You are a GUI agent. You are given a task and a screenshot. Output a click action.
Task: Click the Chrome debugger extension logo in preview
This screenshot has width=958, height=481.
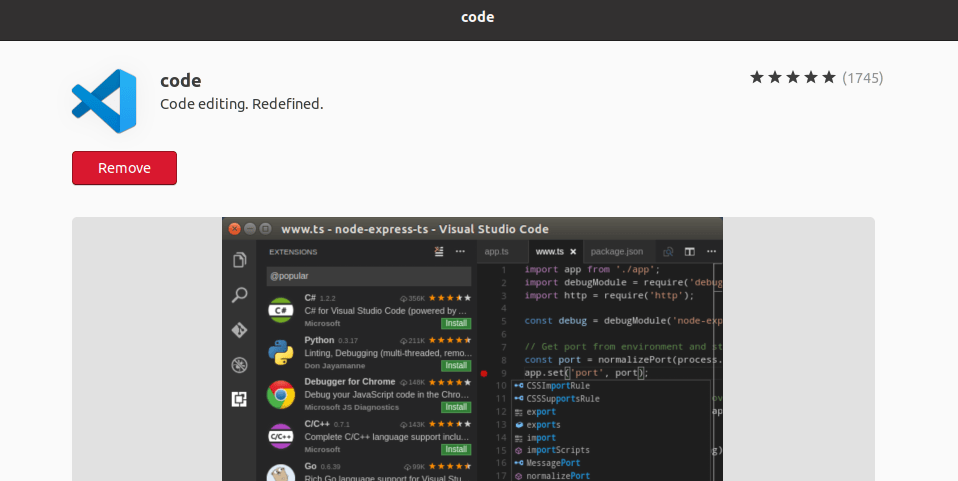[280, 395]
